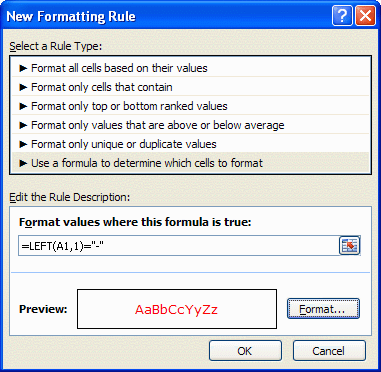Image resolution: width=381 pixels, height=372 pixels.
Task: Cancel the new formatting rule
Action: coord(329,351)
